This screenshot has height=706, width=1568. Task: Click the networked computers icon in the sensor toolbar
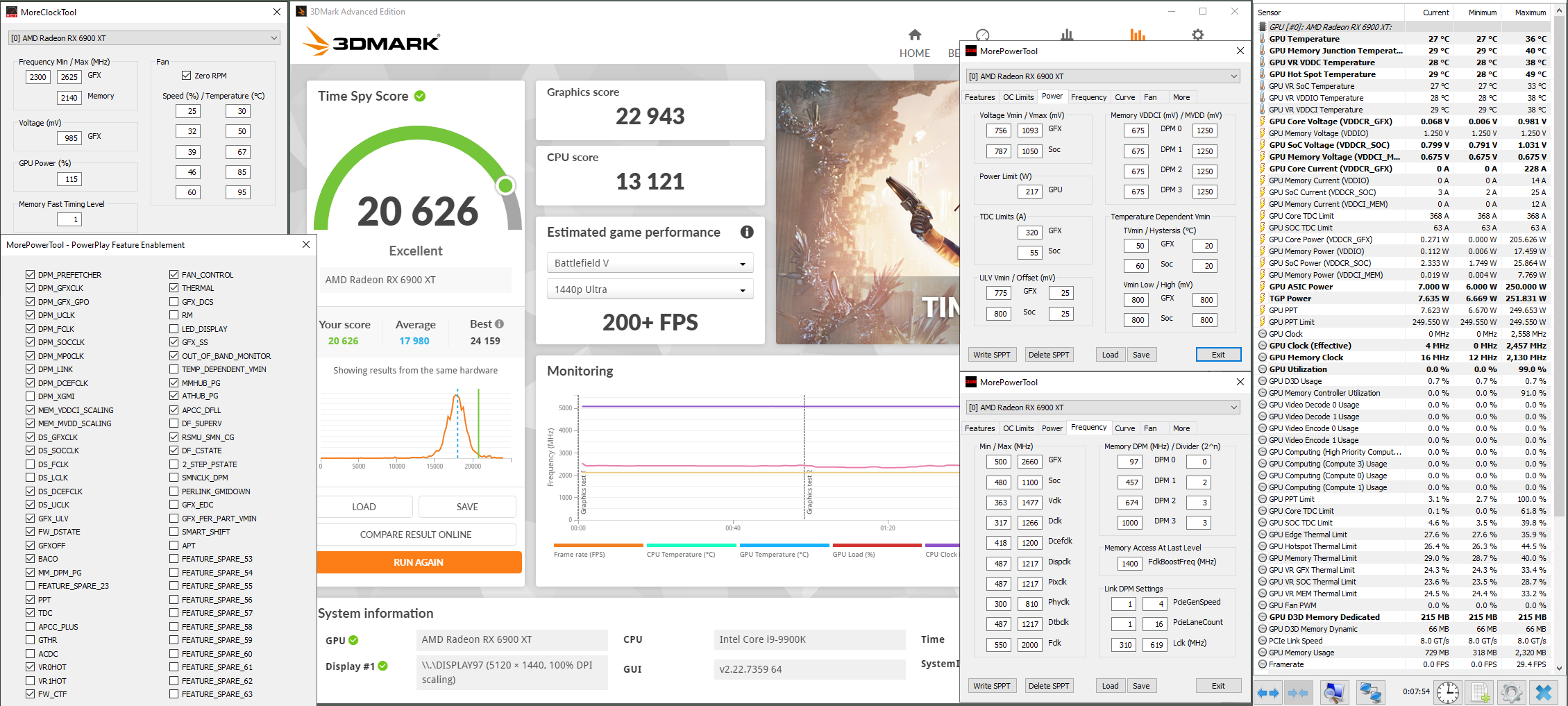(1370, 692)
